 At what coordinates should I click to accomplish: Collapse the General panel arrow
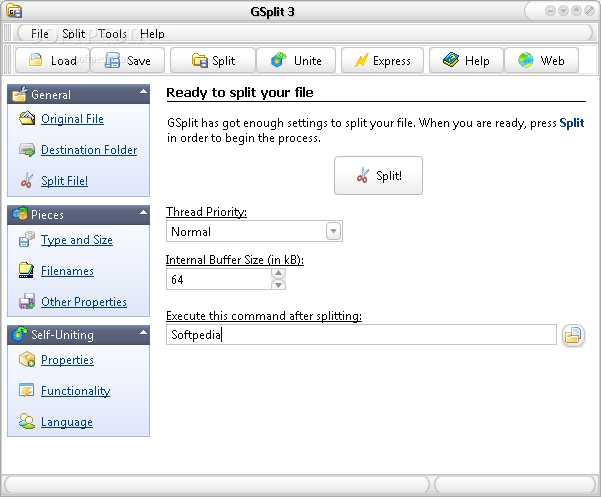[x=143, y=92]
